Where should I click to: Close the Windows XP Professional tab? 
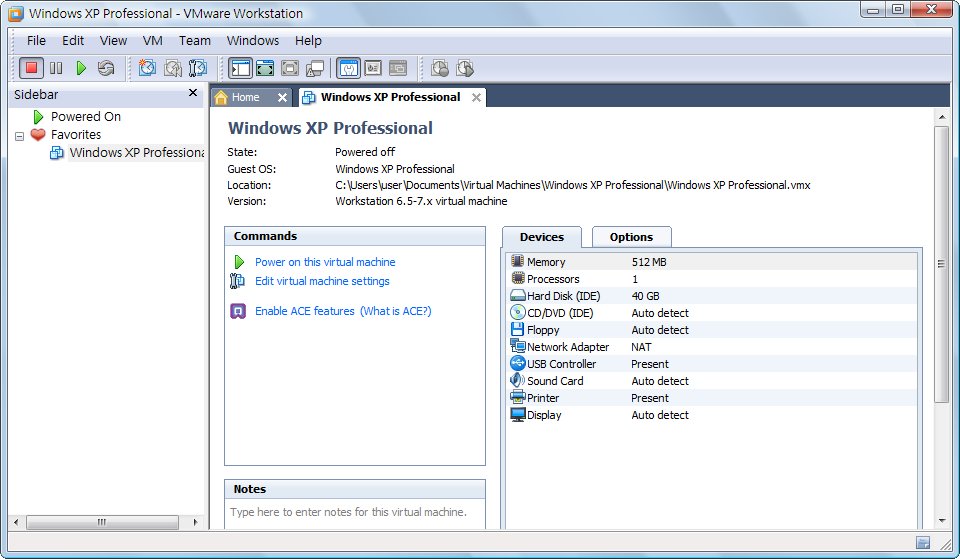[476, 97]
